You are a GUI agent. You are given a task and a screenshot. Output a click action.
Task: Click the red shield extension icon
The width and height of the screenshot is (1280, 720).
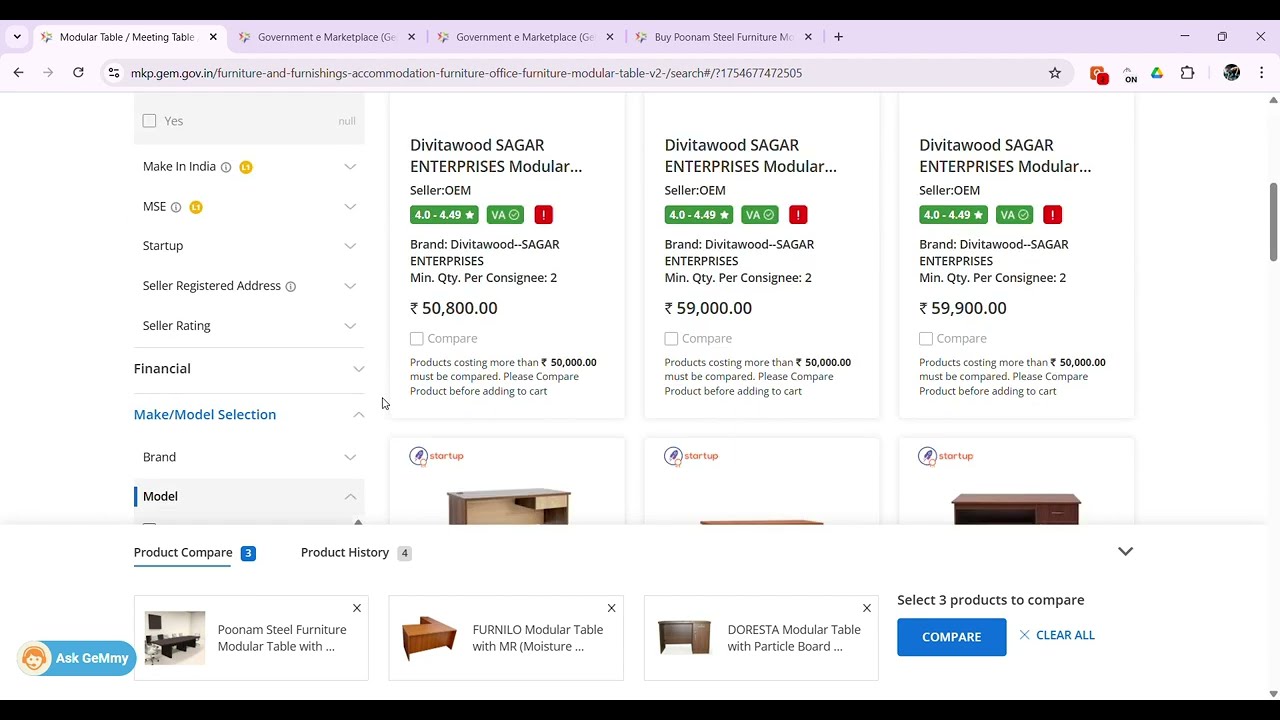[1099, 74]
